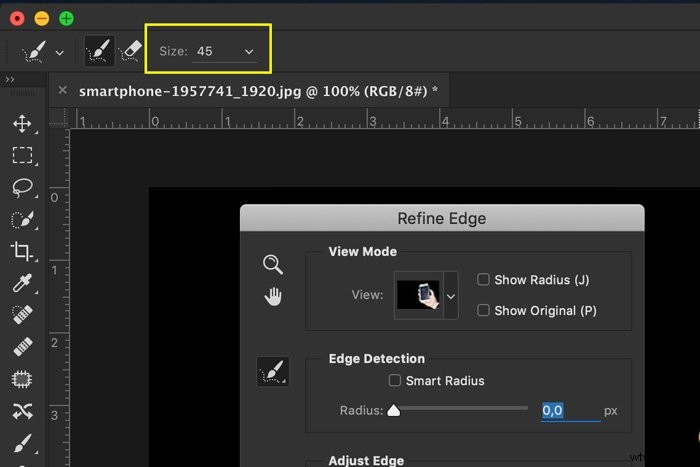
Task: Select the Lasso tool
Action: [x=22, y=188]
